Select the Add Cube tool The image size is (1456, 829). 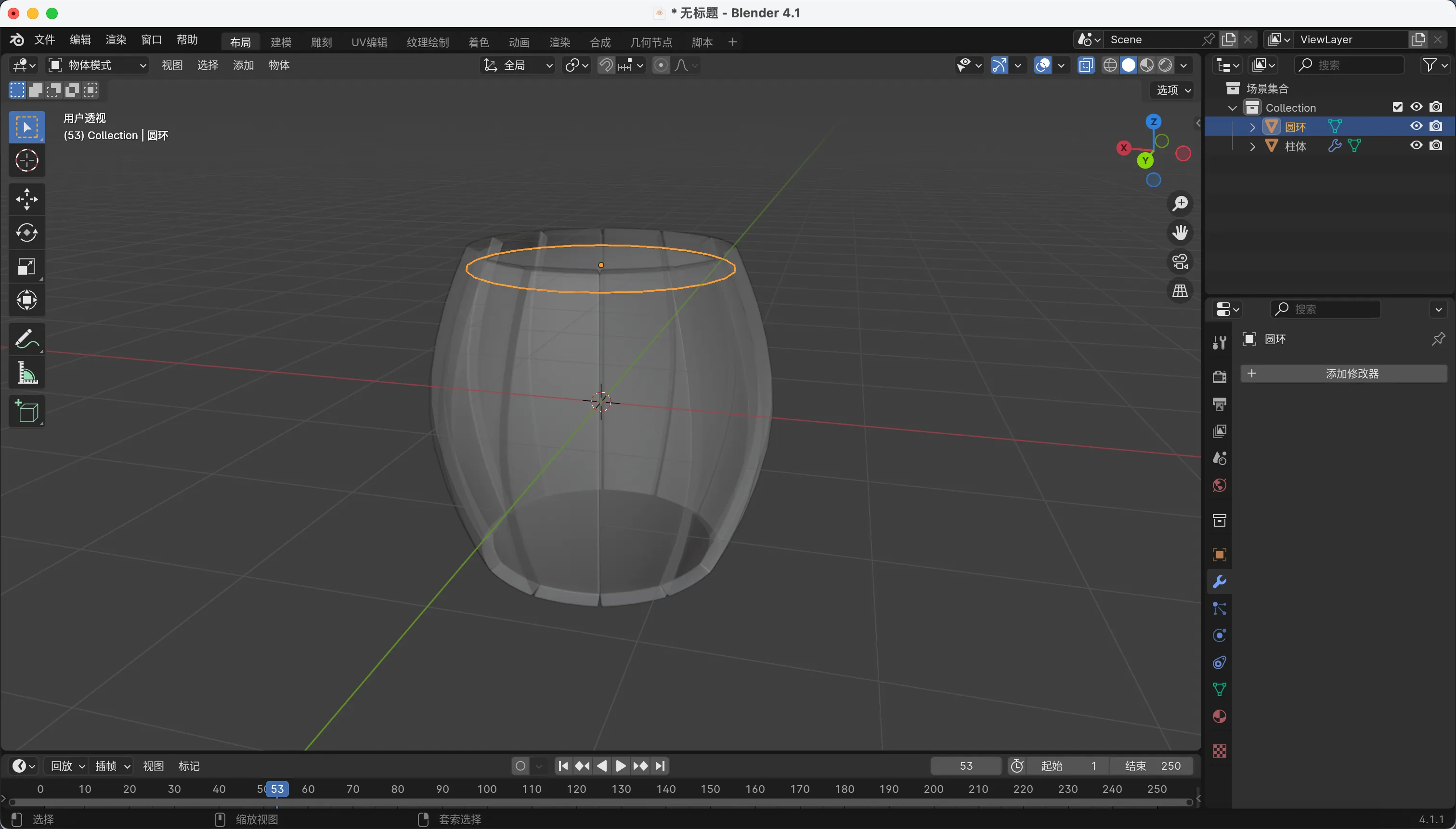[27, 412]
